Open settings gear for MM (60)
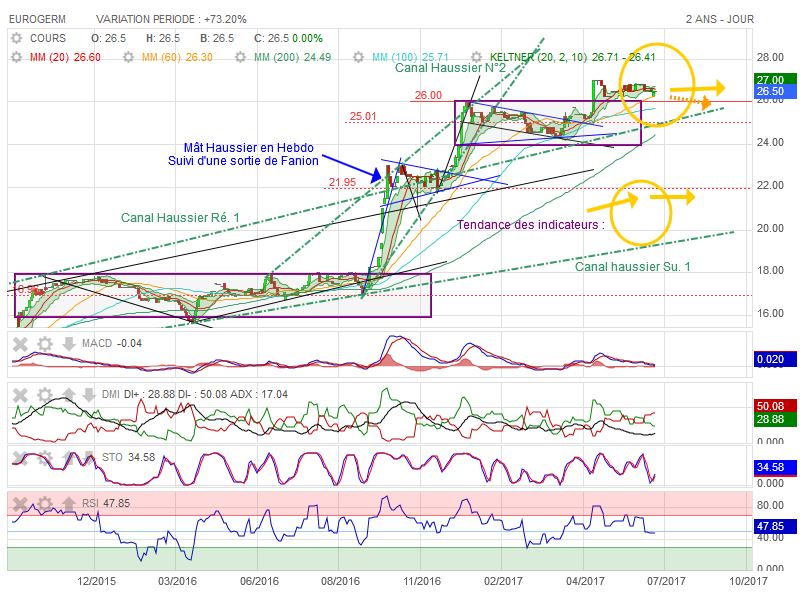 coord(129,57)
